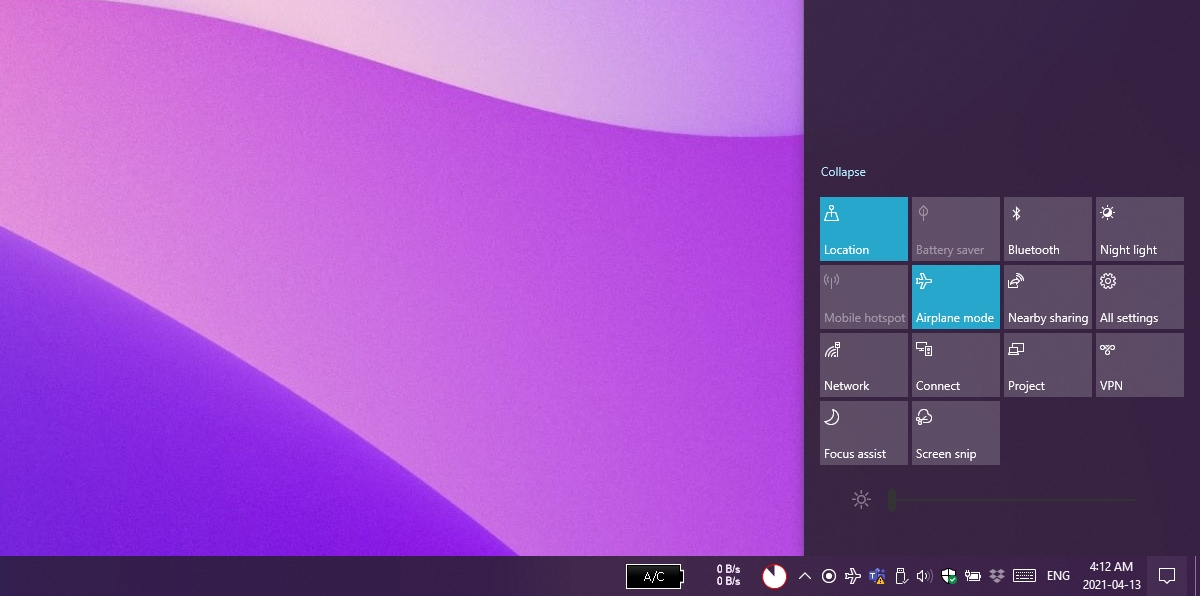Viewport: 1200px width, 596px height.
Task: Click Show desktop strip at taskbar end
Action: pyautogui.click(x=1196, y=576)
